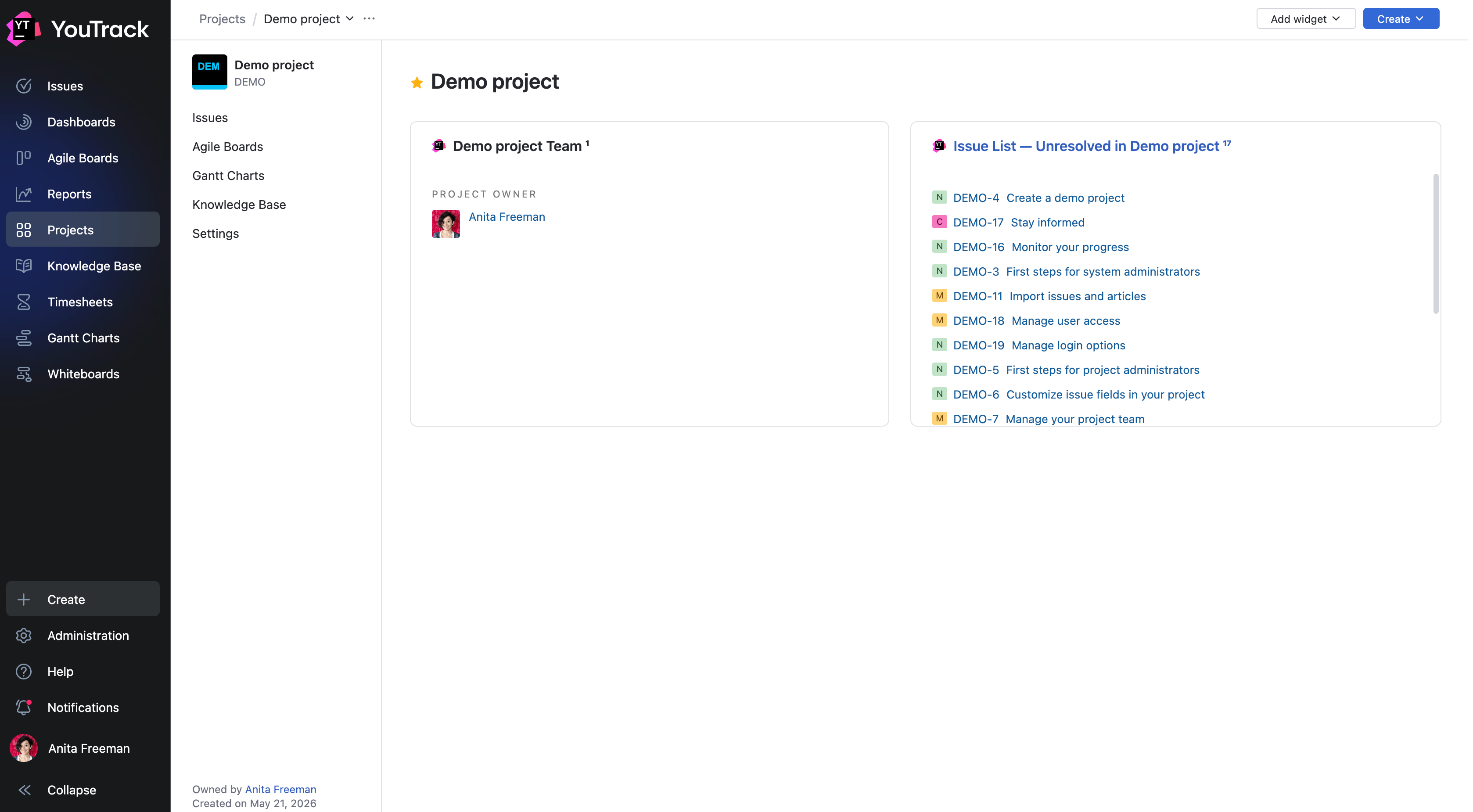Select Gantt Charts in the project menu
Image resolution: width=1473 pixels, height=812 pixels.
tap(228, 176)
